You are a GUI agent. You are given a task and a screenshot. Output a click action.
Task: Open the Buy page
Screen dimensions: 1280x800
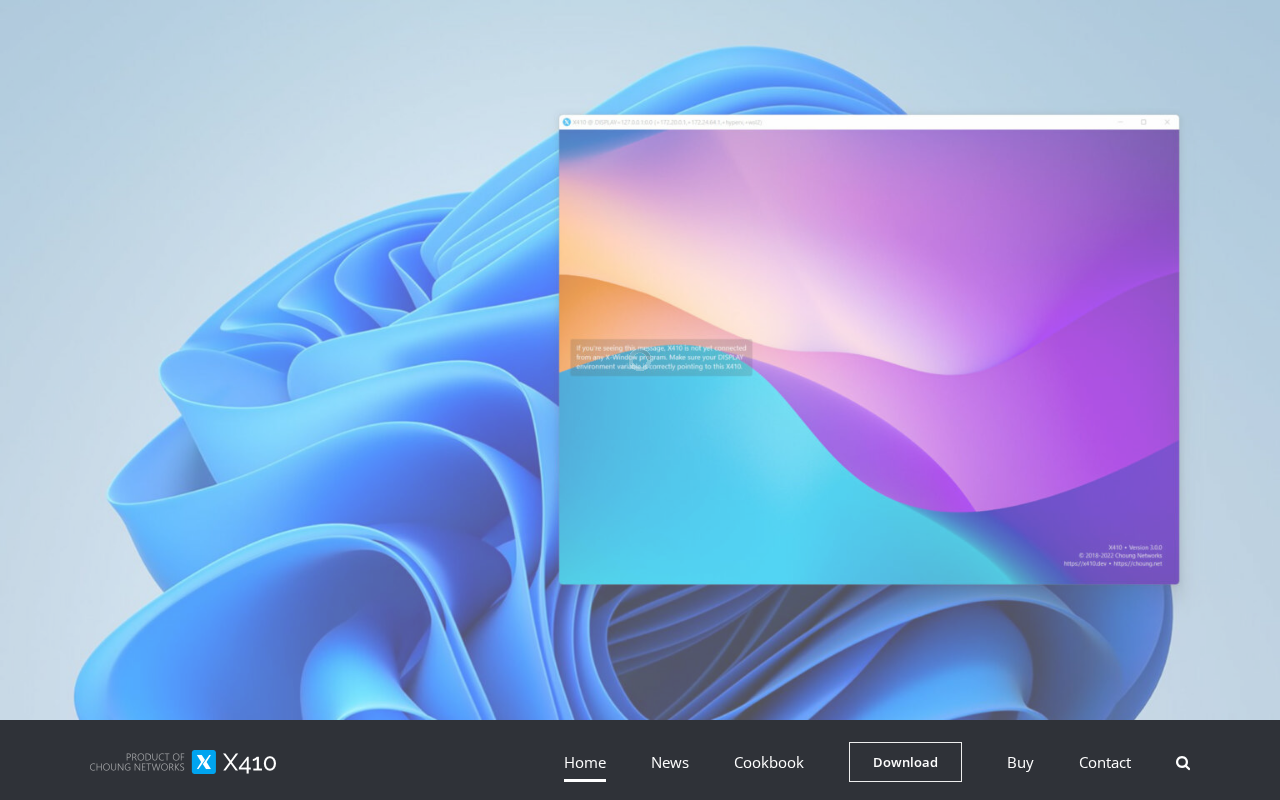[1020, 762]
